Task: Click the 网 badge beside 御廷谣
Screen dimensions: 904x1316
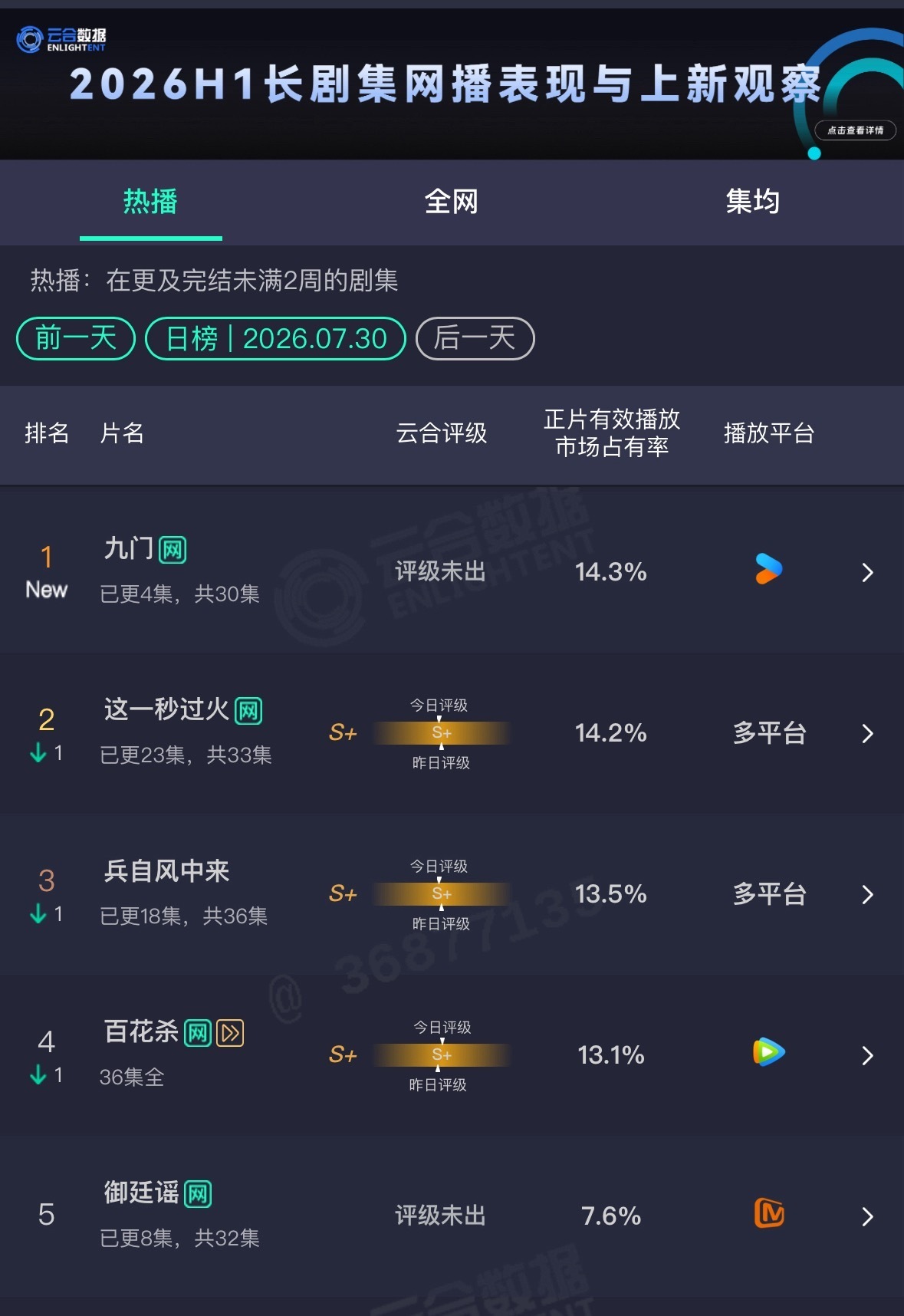Action: pyautogui.click(x=198, y=1194)
